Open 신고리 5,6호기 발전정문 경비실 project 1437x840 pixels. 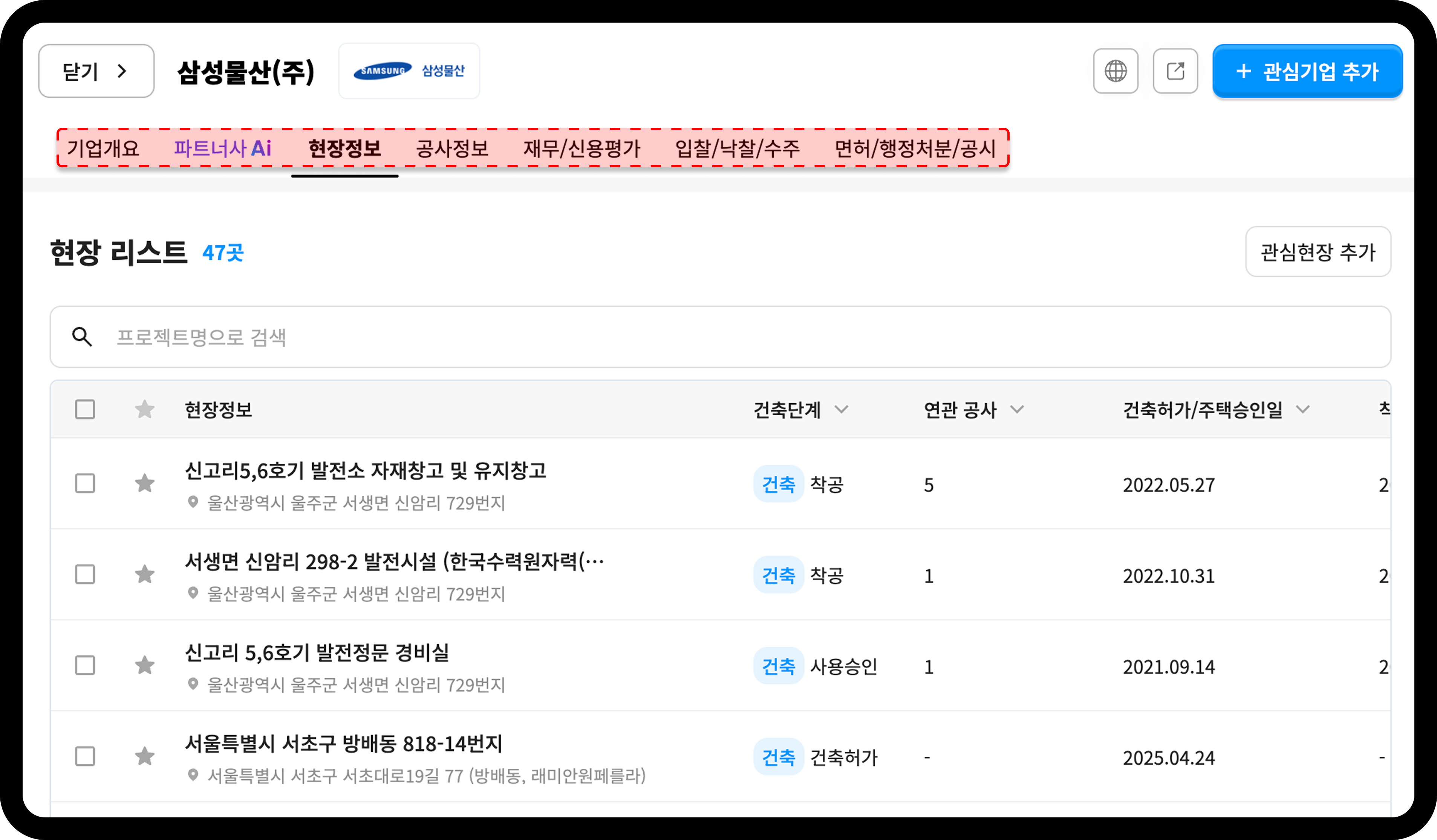tap(317, 653)
